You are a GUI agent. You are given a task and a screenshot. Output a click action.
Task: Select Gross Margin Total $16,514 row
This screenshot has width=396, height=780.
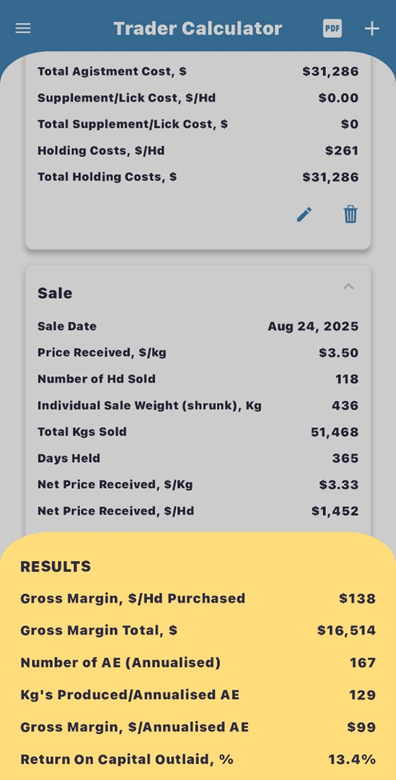198,631
